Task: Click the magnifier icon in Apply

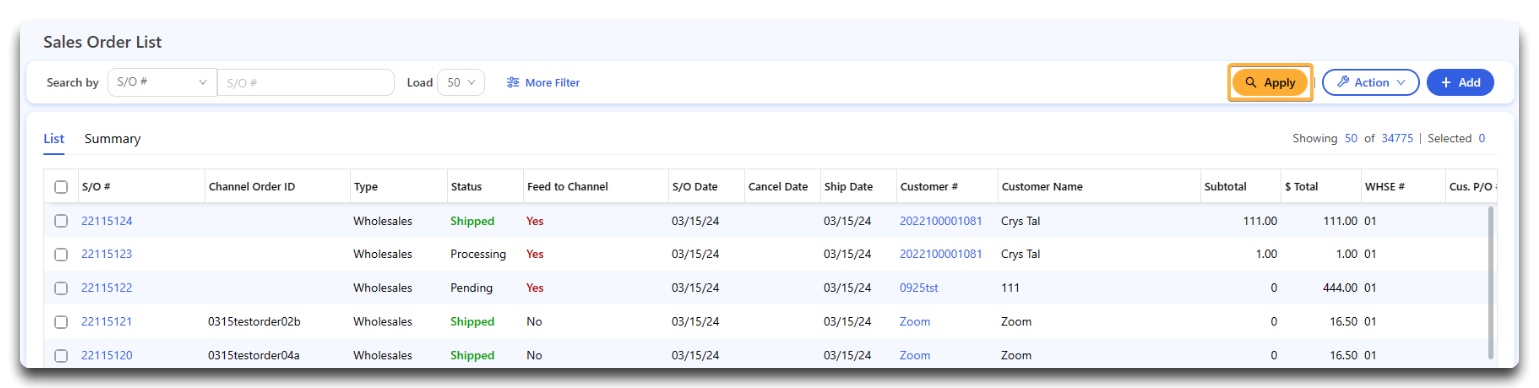Action: (x=1250, y=83)
